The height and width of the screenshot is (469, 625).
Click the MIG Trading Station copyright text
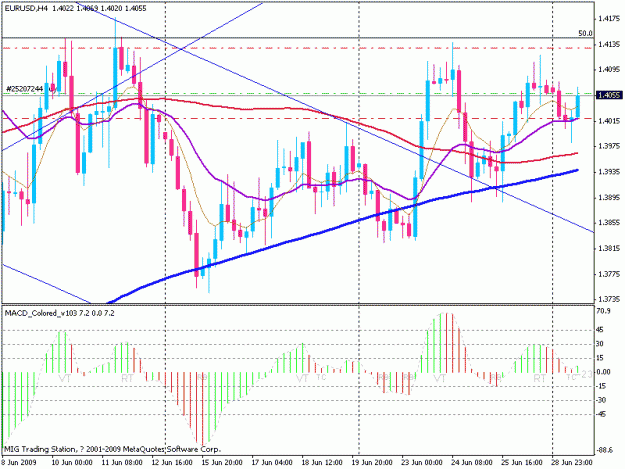pos(112,449)
